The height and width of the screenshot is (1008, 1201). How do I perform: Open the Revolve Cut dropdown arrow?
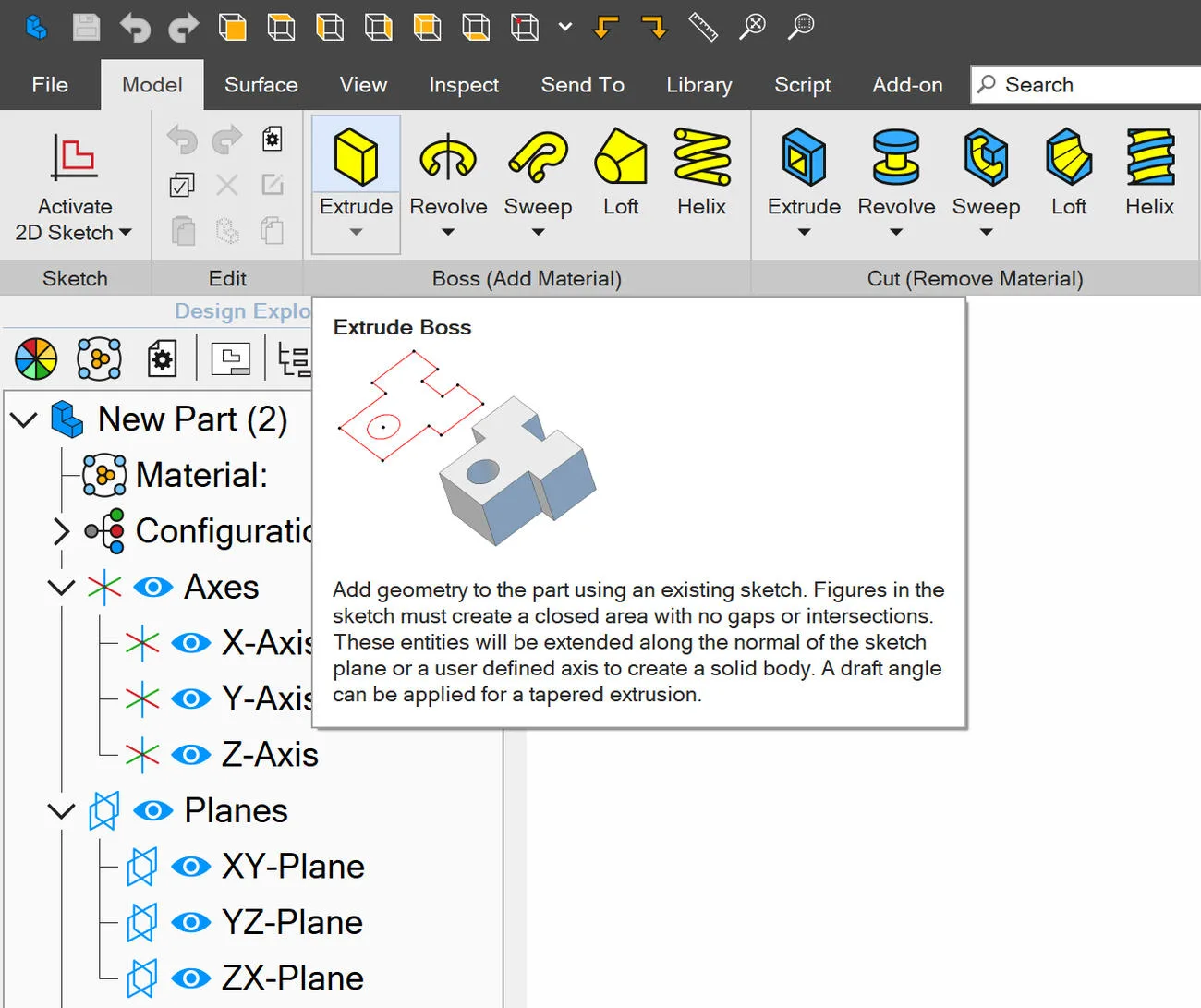tap(896, 232)
